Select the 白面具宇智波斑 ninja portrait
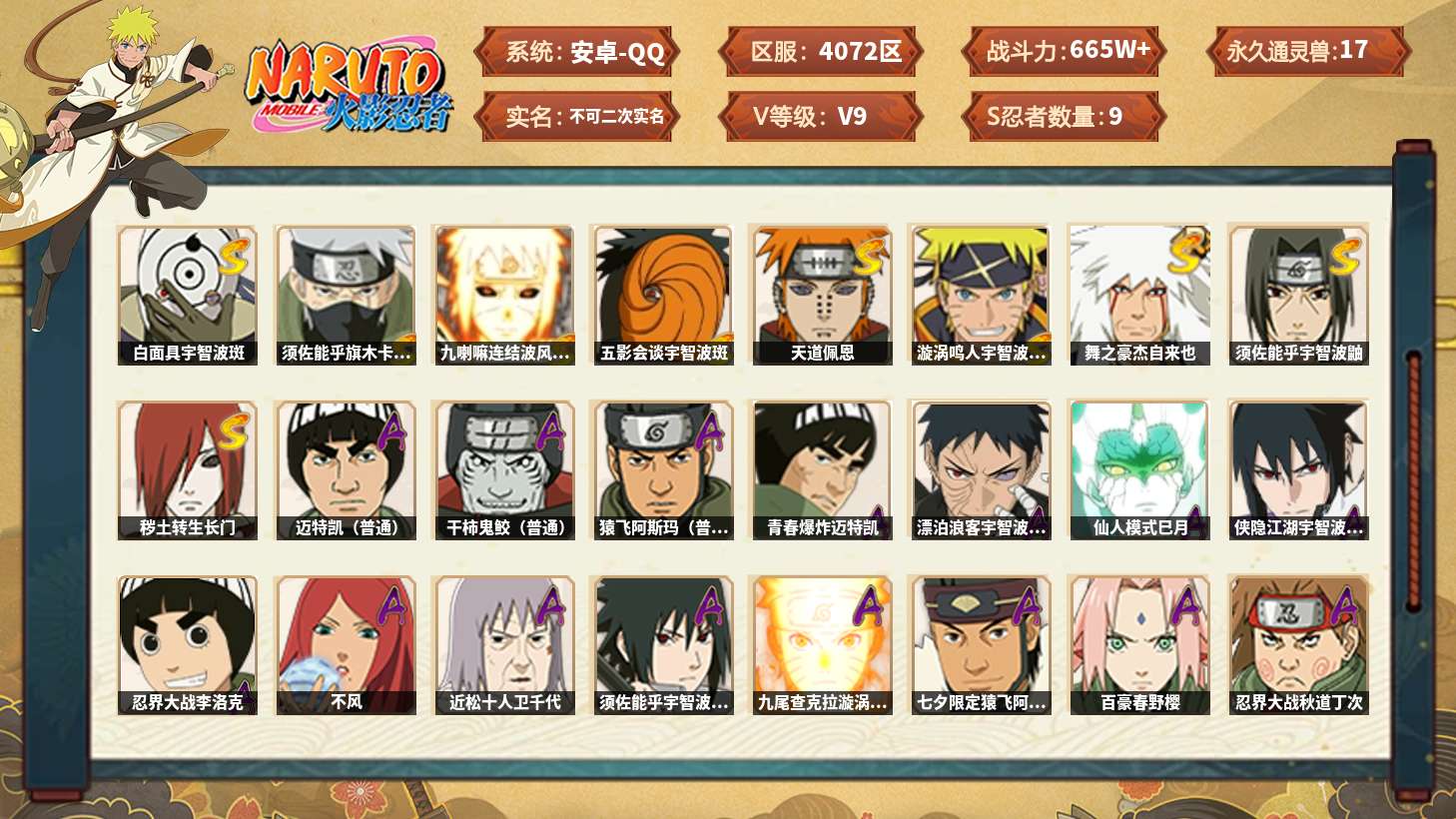The width and height of the screenshot is (1456, 819). click(x=188, y=295)
